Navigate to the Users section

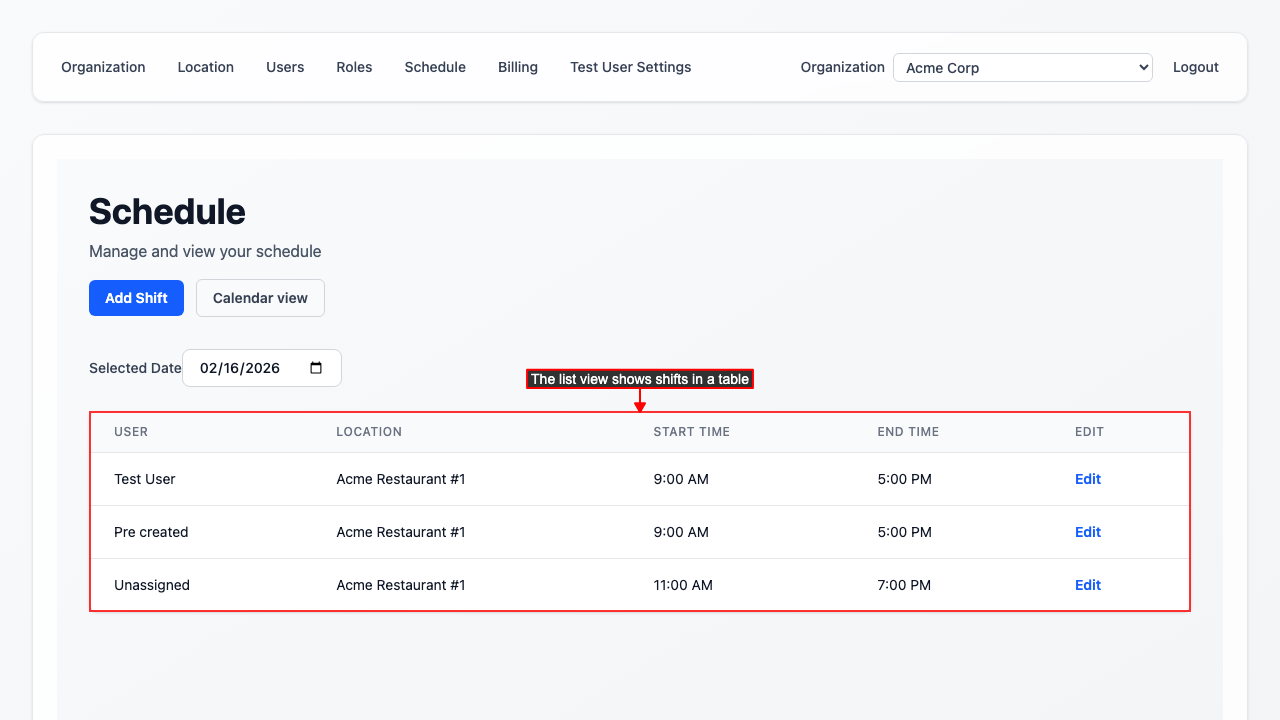pyautogui.click(x=285, y=67)
